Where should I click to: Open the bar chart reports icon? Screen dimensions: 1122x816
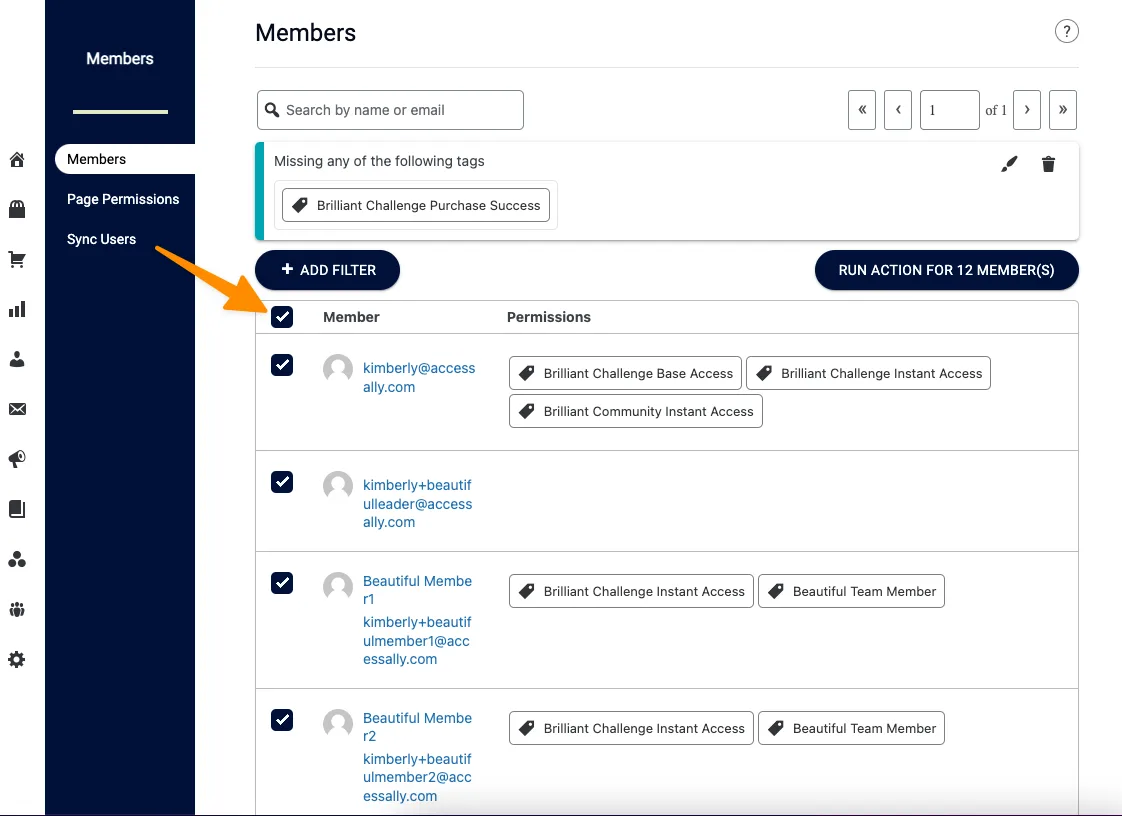17,309
